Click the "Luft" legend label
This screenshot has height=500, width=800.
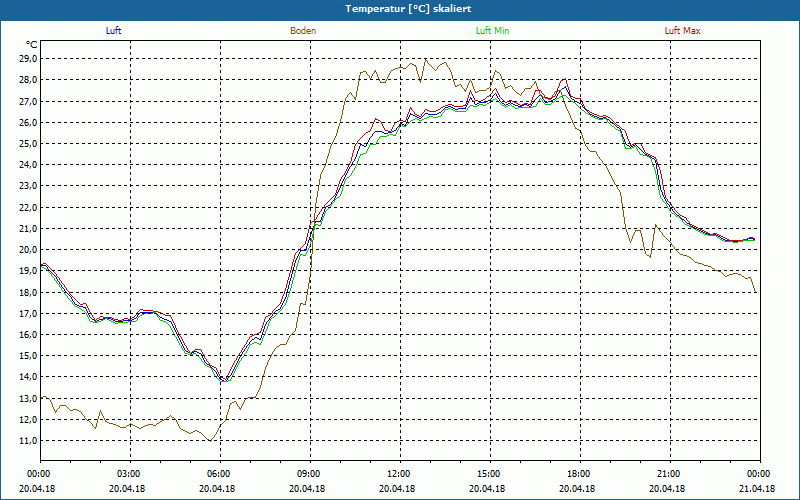(x=113, y=31)
